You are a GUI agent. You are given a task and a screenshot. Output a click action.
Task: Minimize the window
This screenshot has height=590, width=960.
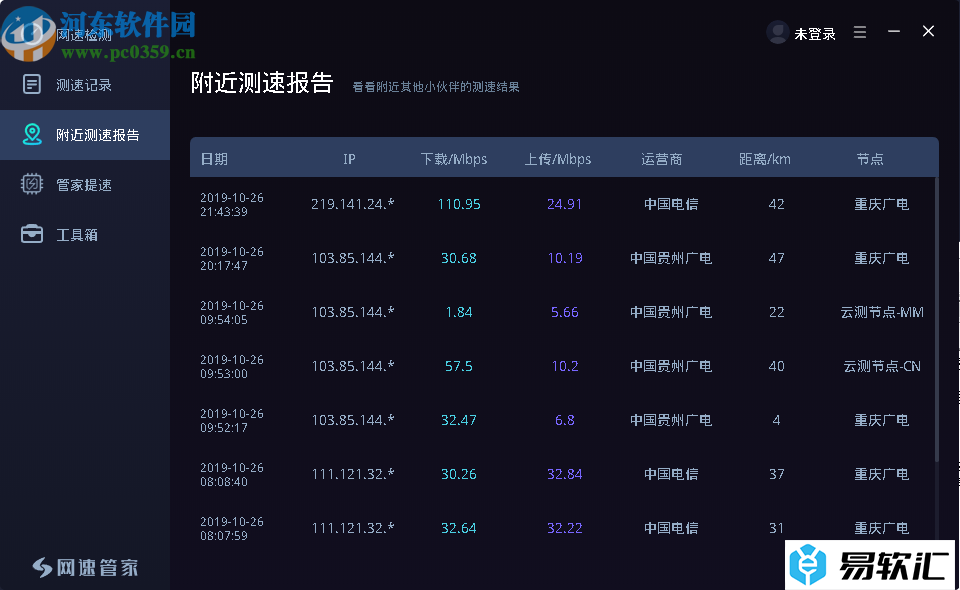pos(894,31)
